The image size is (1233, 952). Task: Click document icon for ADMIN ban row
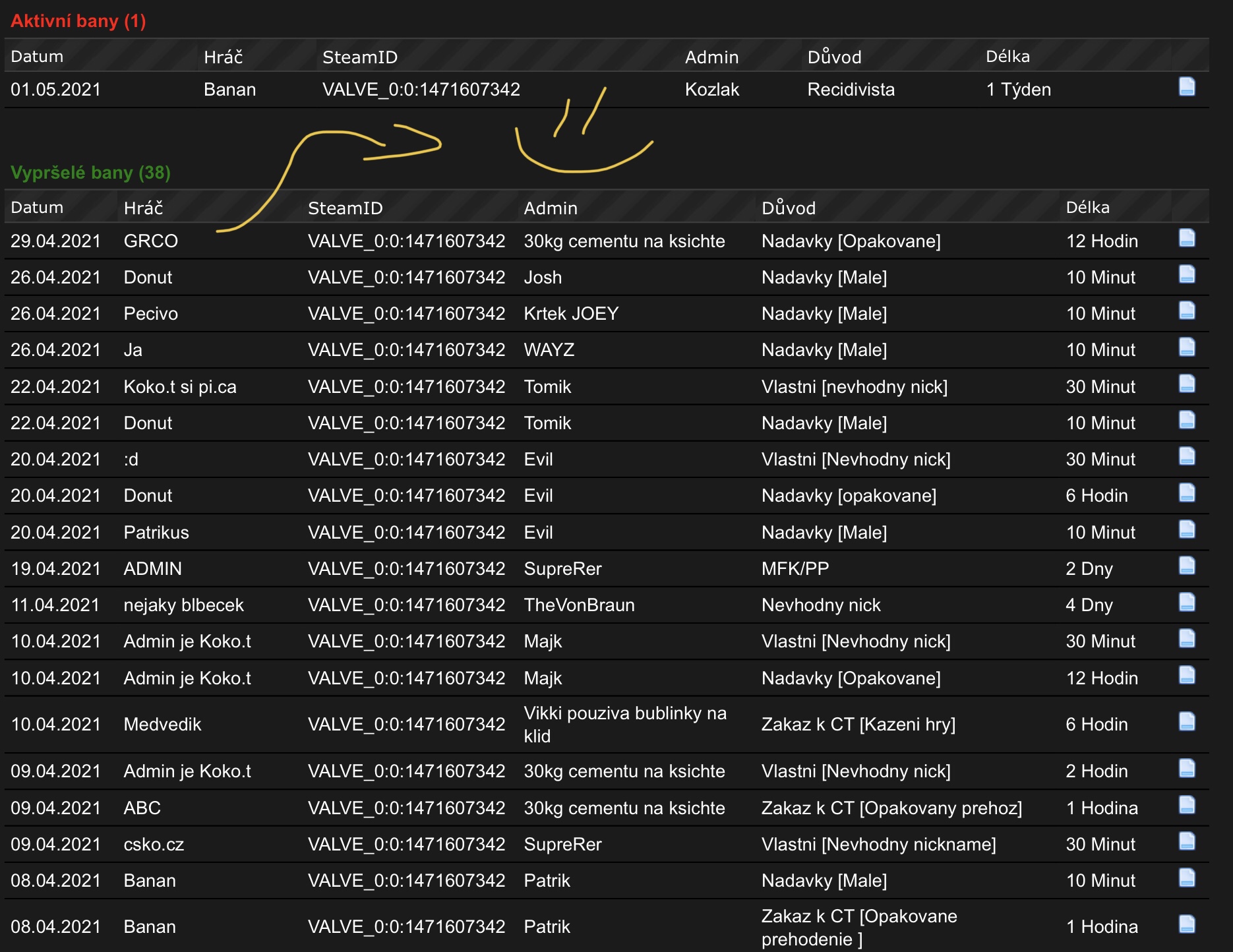(x=1186, y=566)
